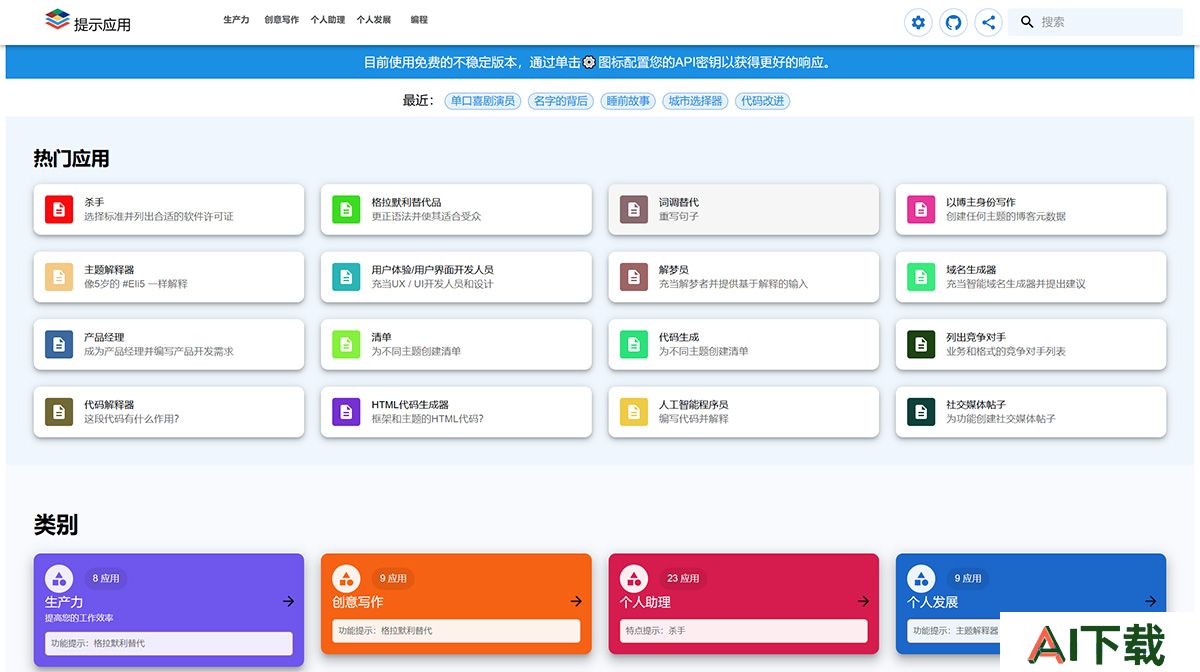Click the dark green icon for 列出竞争对手
Viewport: 1200px width, 672px height.
click(x=921, y=344)
